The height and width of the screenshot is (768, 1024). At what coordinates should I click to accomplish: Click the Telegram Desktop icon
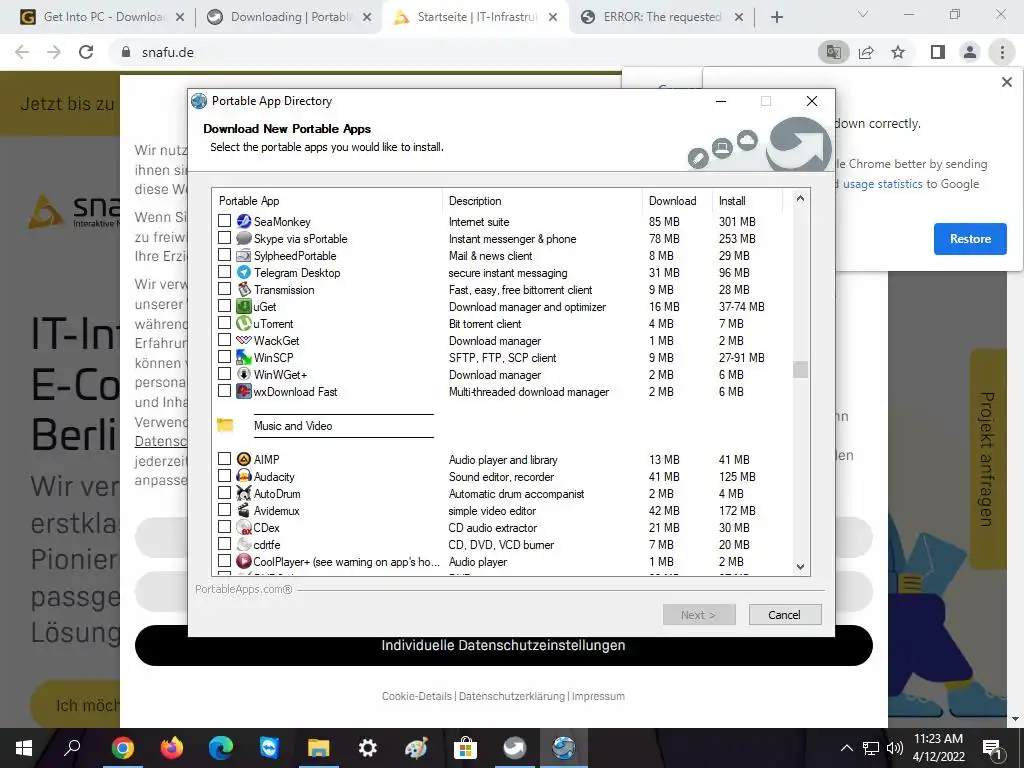(x=244, y=272)
